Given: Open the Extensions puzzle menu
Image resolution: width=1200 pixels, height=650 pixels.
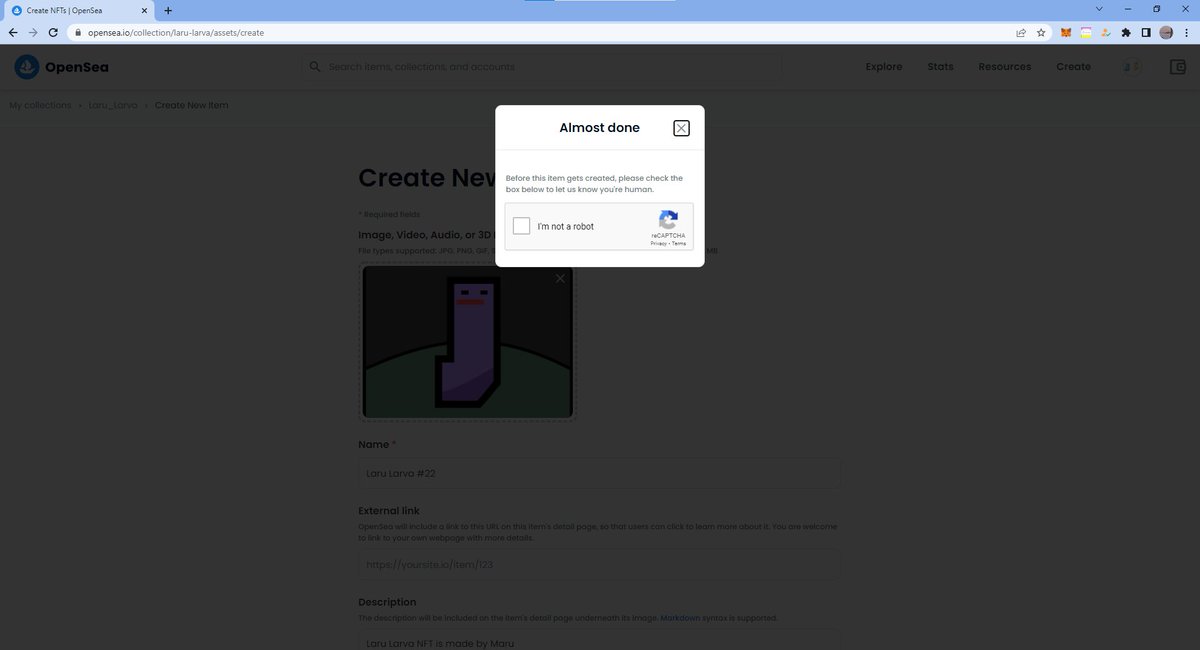Looking at the screenshot, I should tap(1126, 32).
